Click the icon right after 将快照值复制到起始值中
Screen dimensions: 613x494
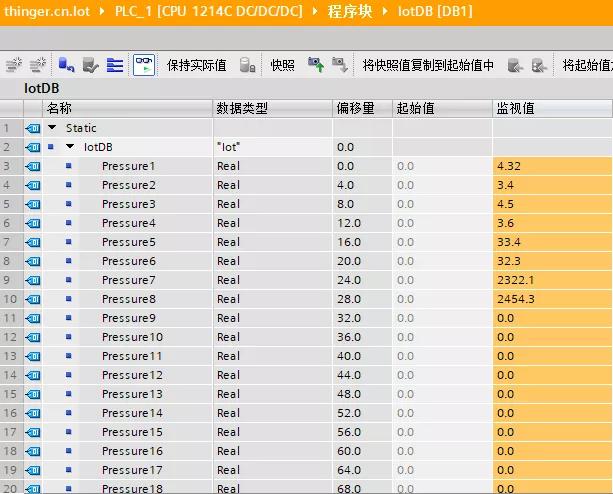tap(515, 65)
